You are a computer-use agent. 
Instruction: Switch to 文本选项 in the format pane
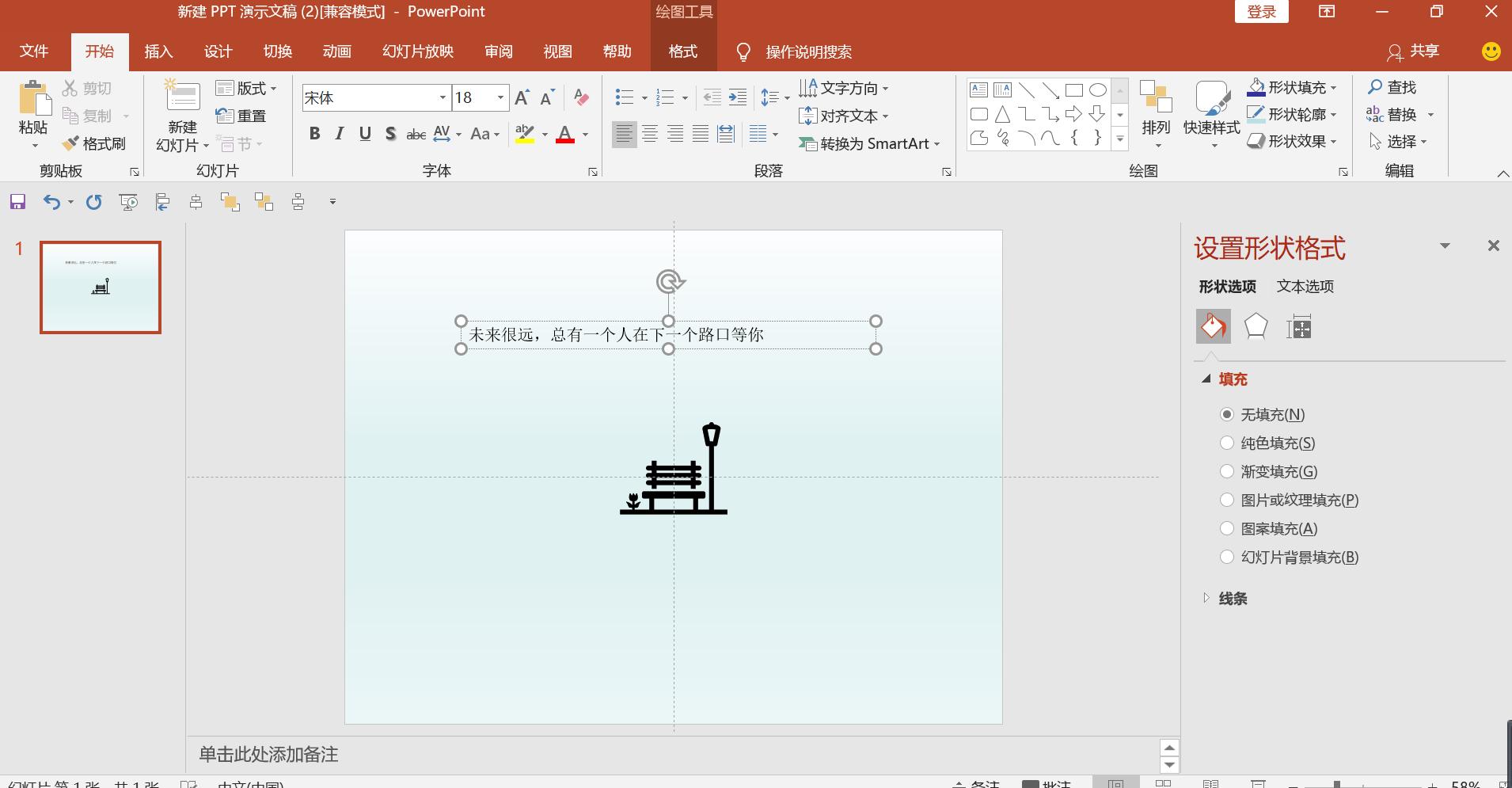pos(1304,286)
